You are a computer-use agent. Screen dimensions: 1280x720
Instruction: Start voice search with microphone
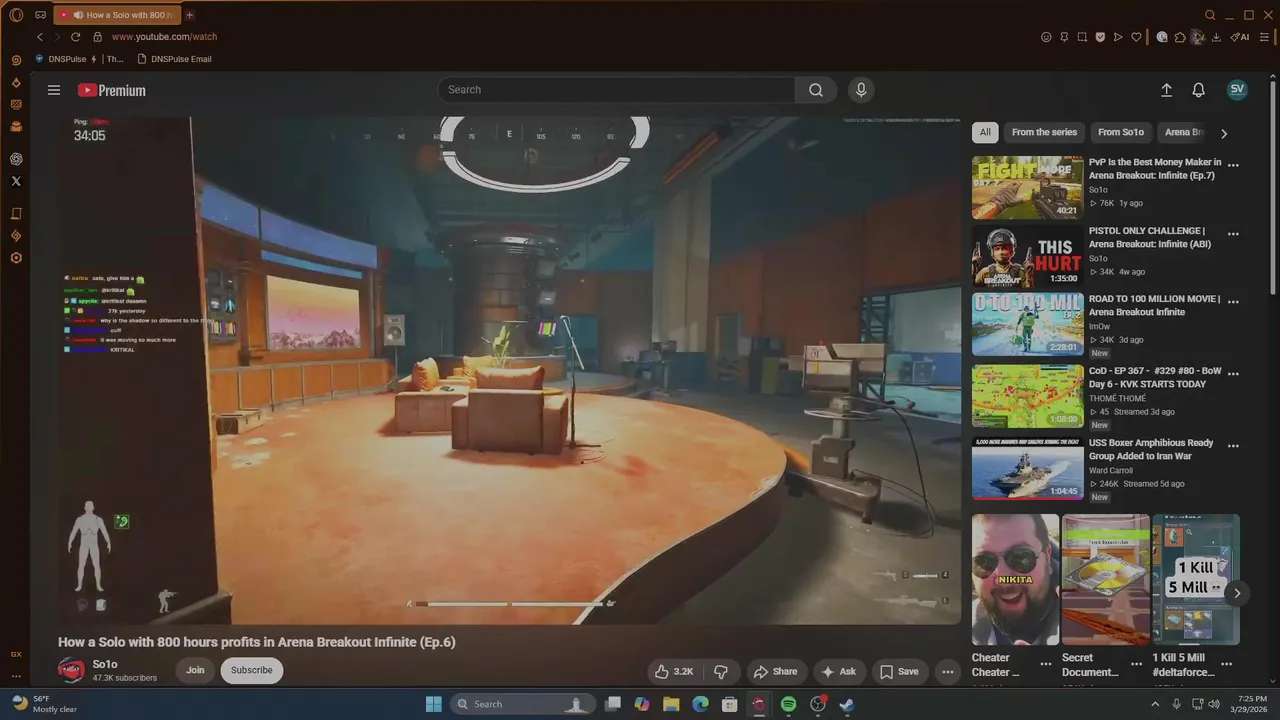[861, 90]
